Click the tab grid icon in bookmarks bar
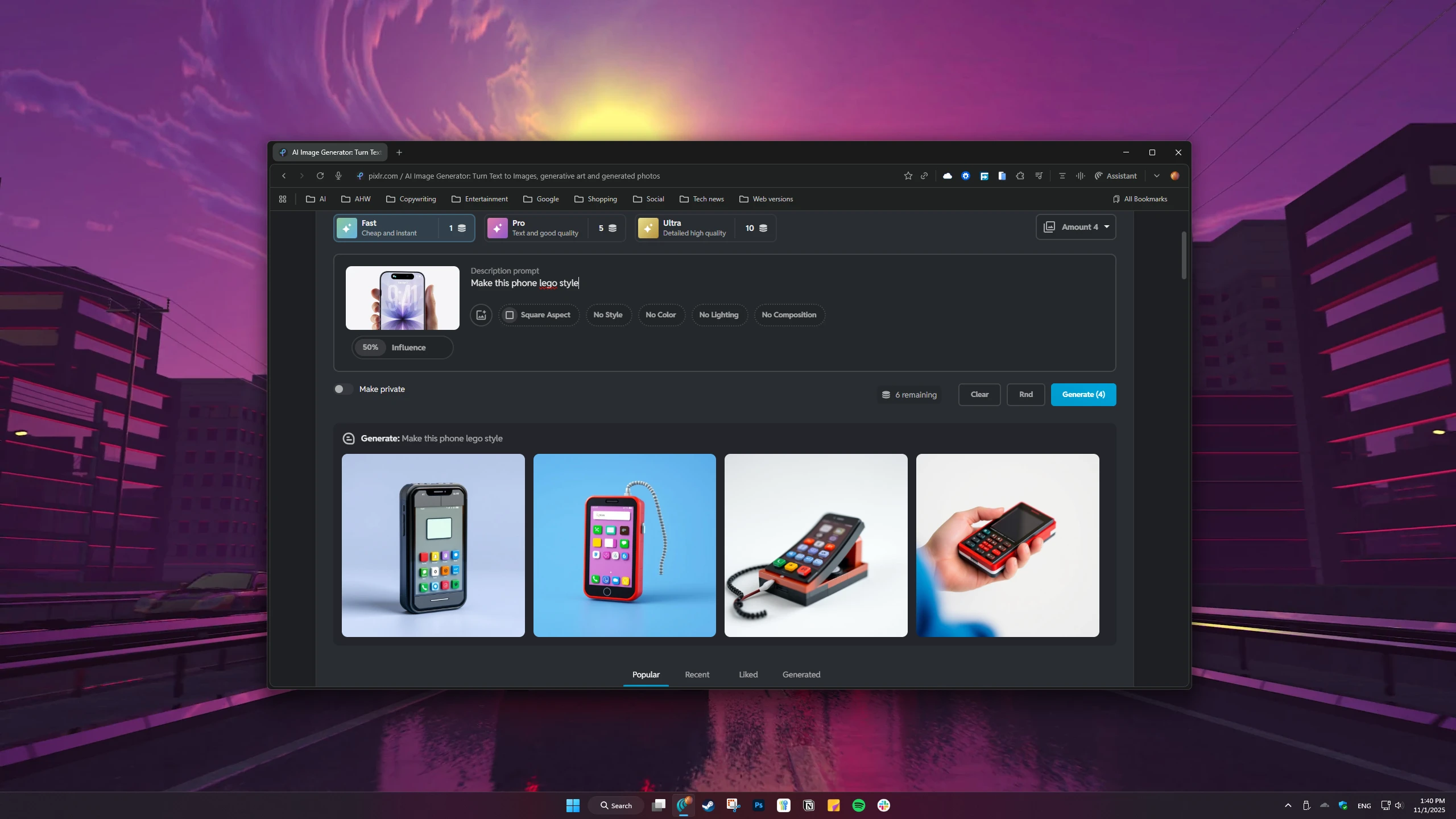This screenshot has height=819, width=1456. click(283, 199)
